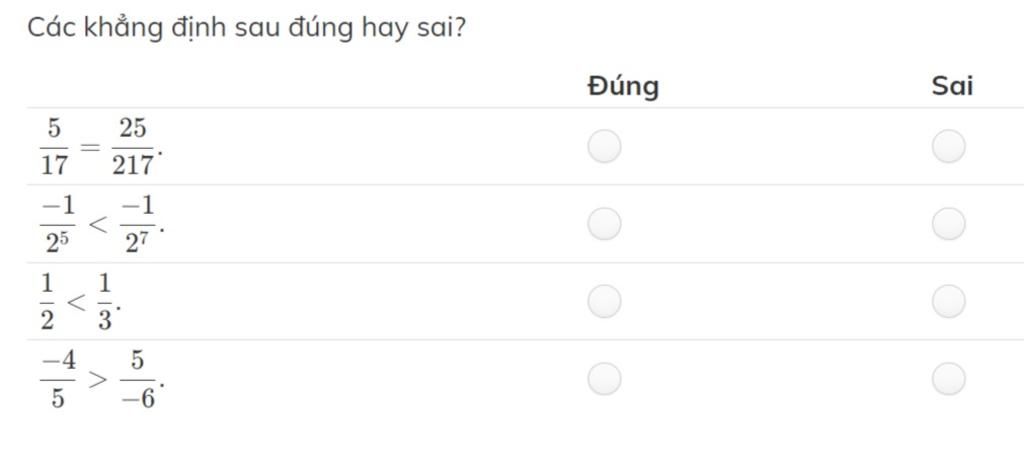
Task: Pick Sai for -4/5 > 5/-6
Action: 948,379
